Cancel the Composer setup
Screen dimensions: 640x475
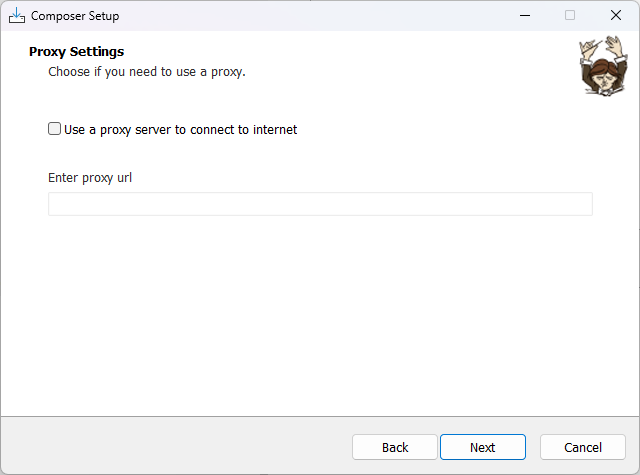[x=582, y=447]
